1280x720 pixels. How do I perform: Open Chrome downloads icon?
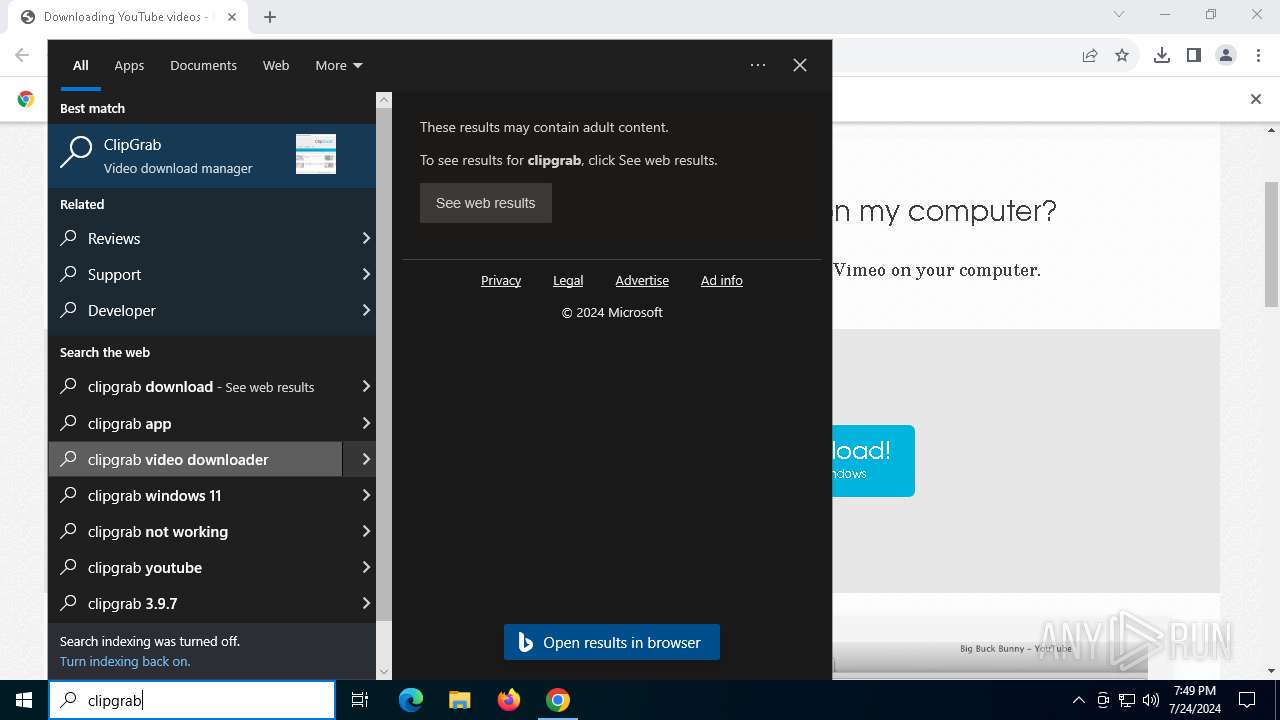pos(1161,55)
